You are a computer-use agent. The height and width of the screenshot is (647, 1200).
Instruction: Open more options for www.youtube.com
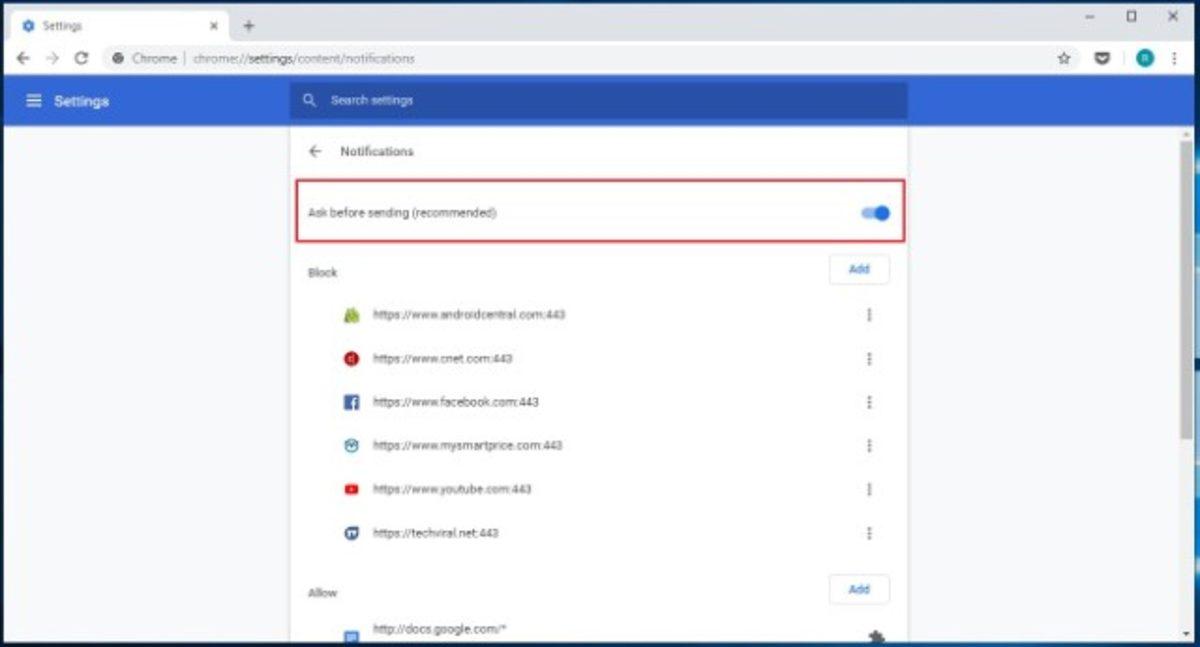coord(870,489)
